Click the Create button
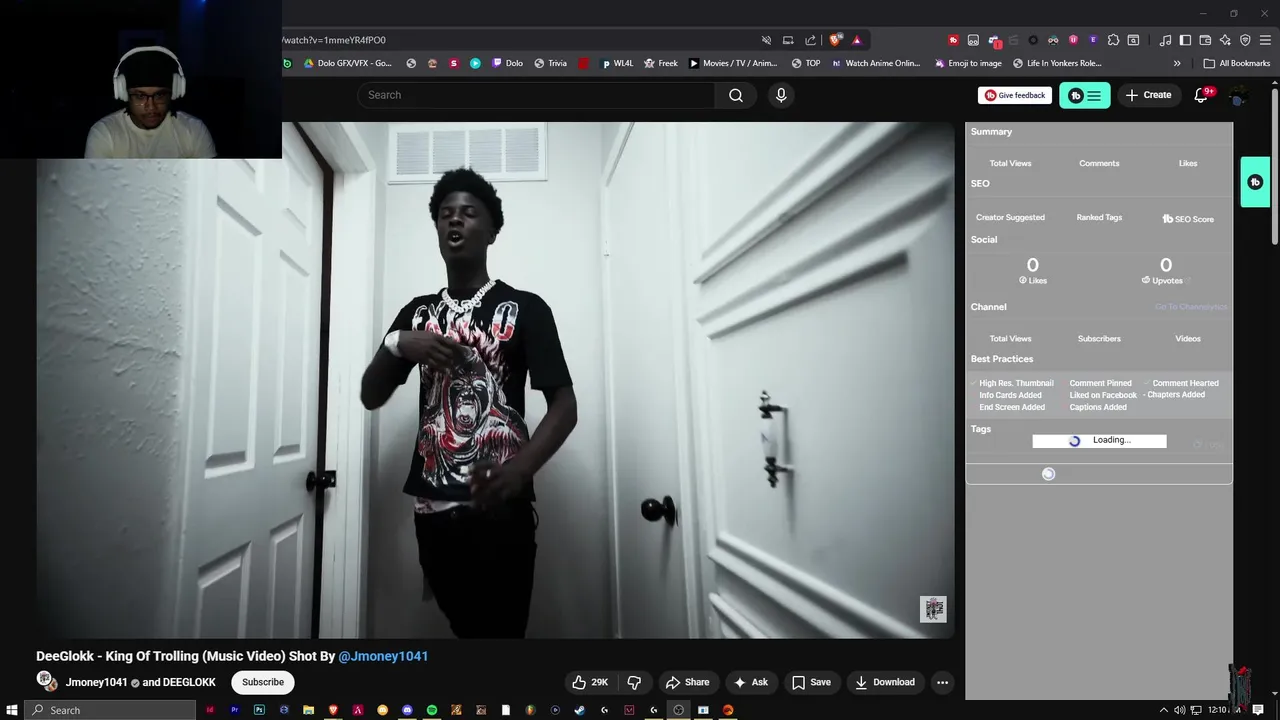This screenshot has width=1280, height=720. [1148, 95]
